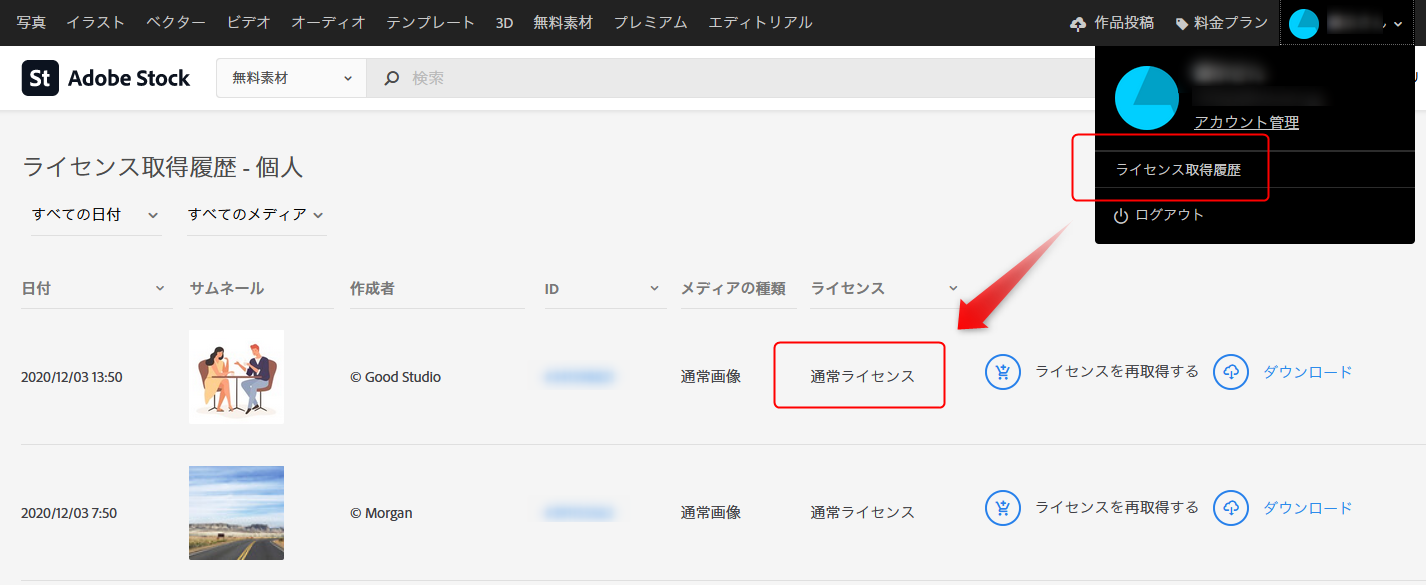Click the © Good Studio author text
Image resolution: width=1426 pixels, height=585 pixels.
point(395,377)
